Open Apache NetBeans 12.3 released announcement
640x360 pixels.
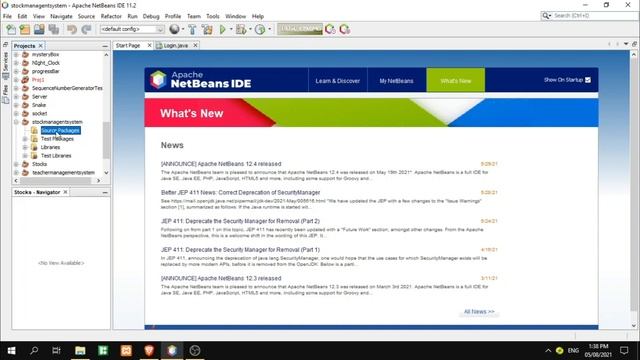coord(221,278)
